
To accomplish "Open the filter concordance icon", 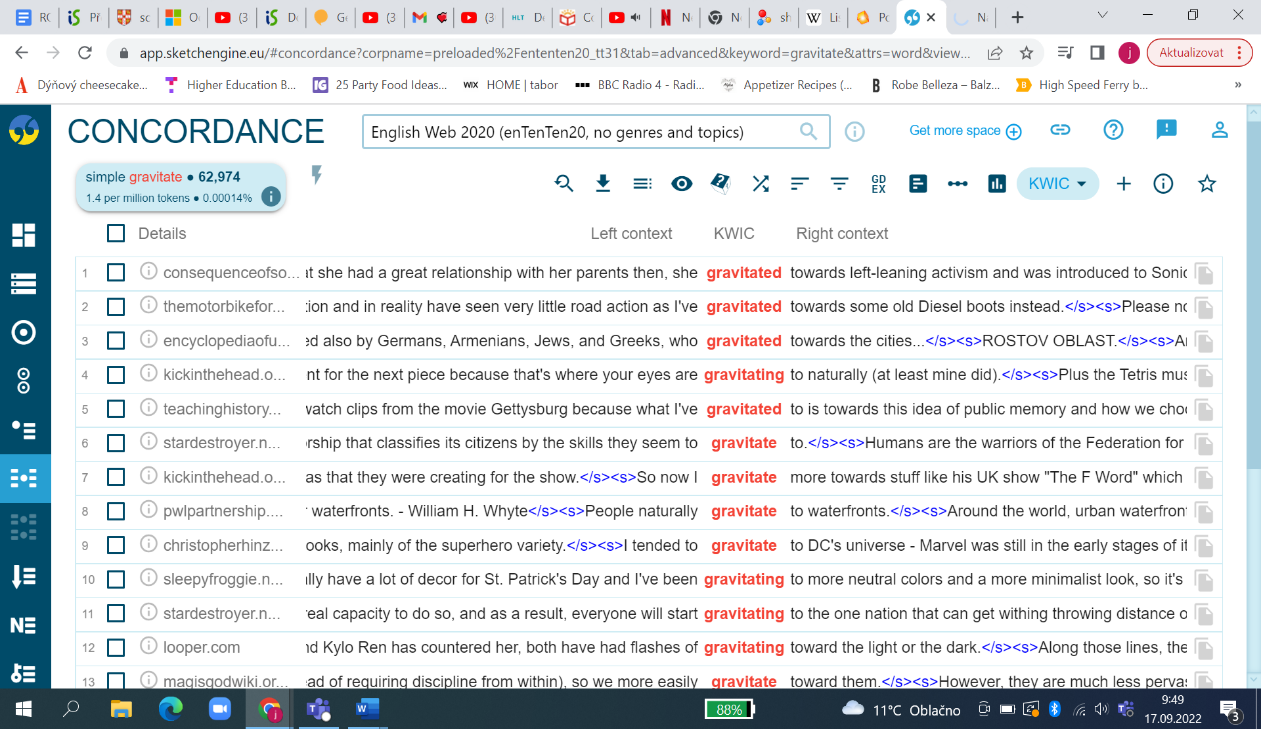I will coord(840,183).
